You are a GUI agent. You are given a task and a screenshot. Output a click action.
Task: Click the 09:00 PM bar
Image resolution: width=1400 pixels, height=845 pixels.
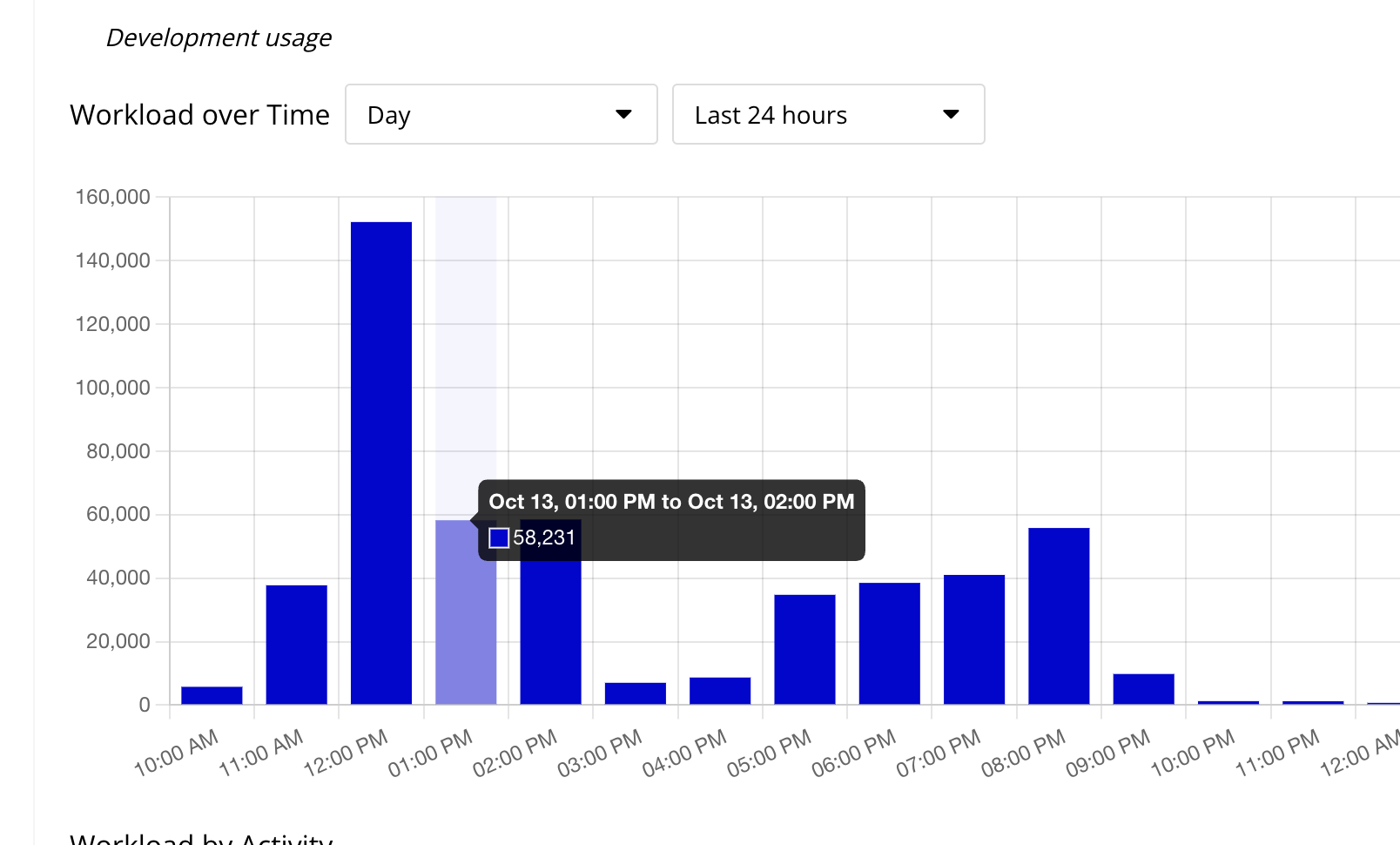(x=1143, y=689)
